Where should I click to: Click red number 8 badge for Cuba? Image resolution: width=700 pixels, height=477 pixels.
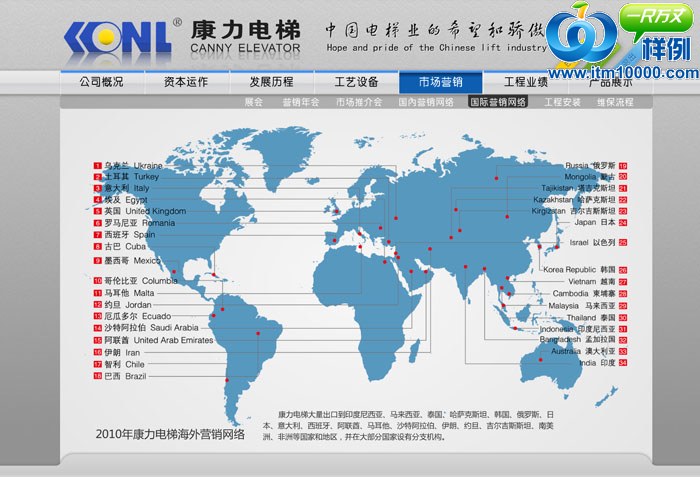pyautogui.click(x=98, y=247)
